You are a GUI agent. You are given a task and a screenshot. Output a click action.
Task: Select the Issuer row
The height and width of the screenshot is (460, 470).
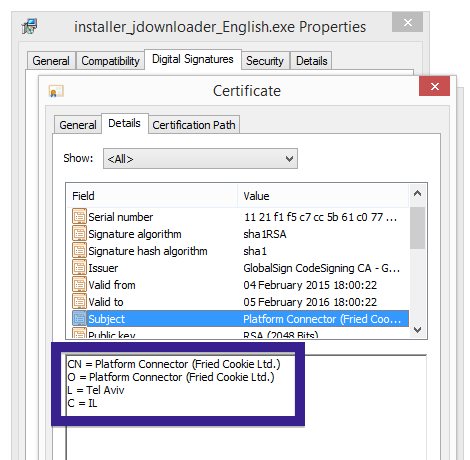[240, 268]
